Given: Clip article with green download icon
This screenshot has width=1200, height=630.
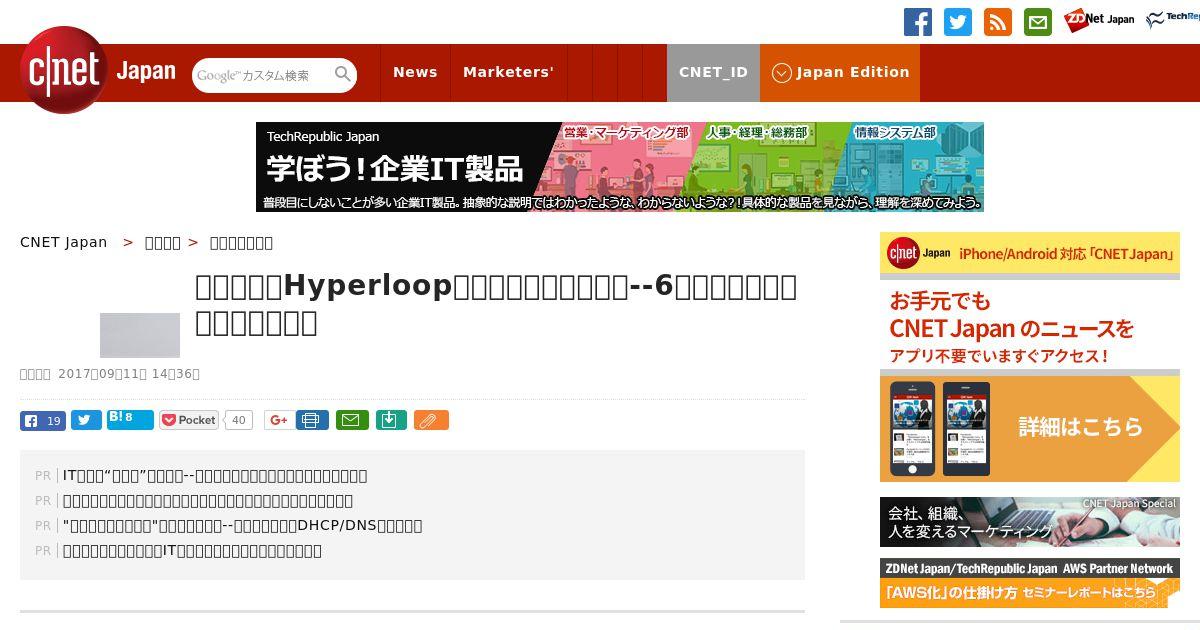Looking at the screenshot, I should click(x=391, y=420).
